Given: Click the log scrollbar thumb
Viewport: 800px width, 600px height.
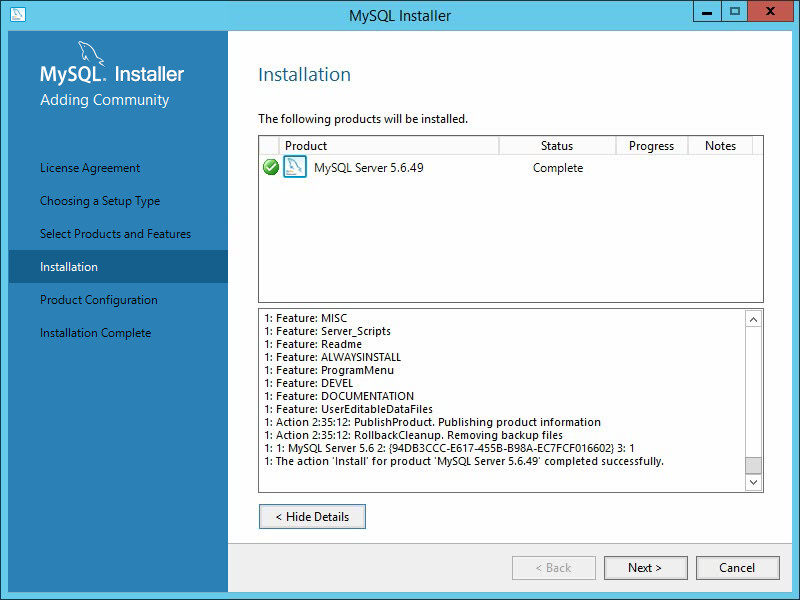Looking at the screenshot, I should point(753,465).
